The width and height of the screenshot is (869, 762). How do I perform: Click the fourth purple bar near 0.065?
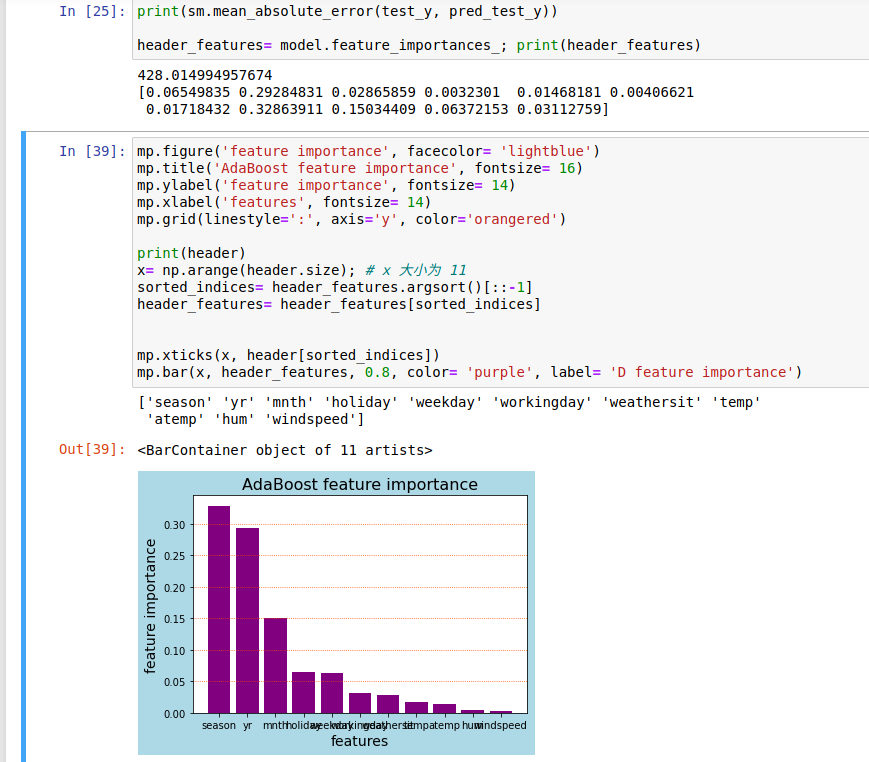click(304, 693)
